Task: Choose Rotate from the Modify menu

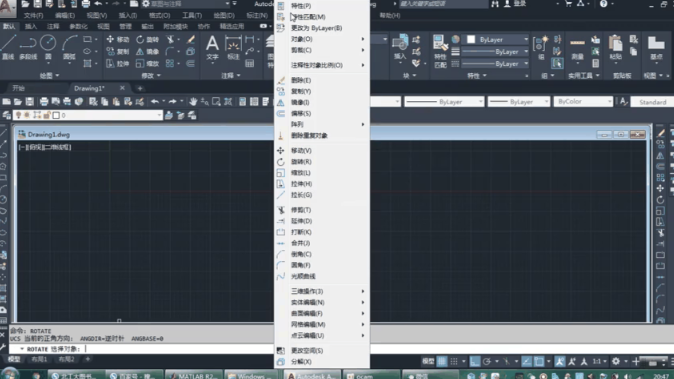Action: (301, 162)
